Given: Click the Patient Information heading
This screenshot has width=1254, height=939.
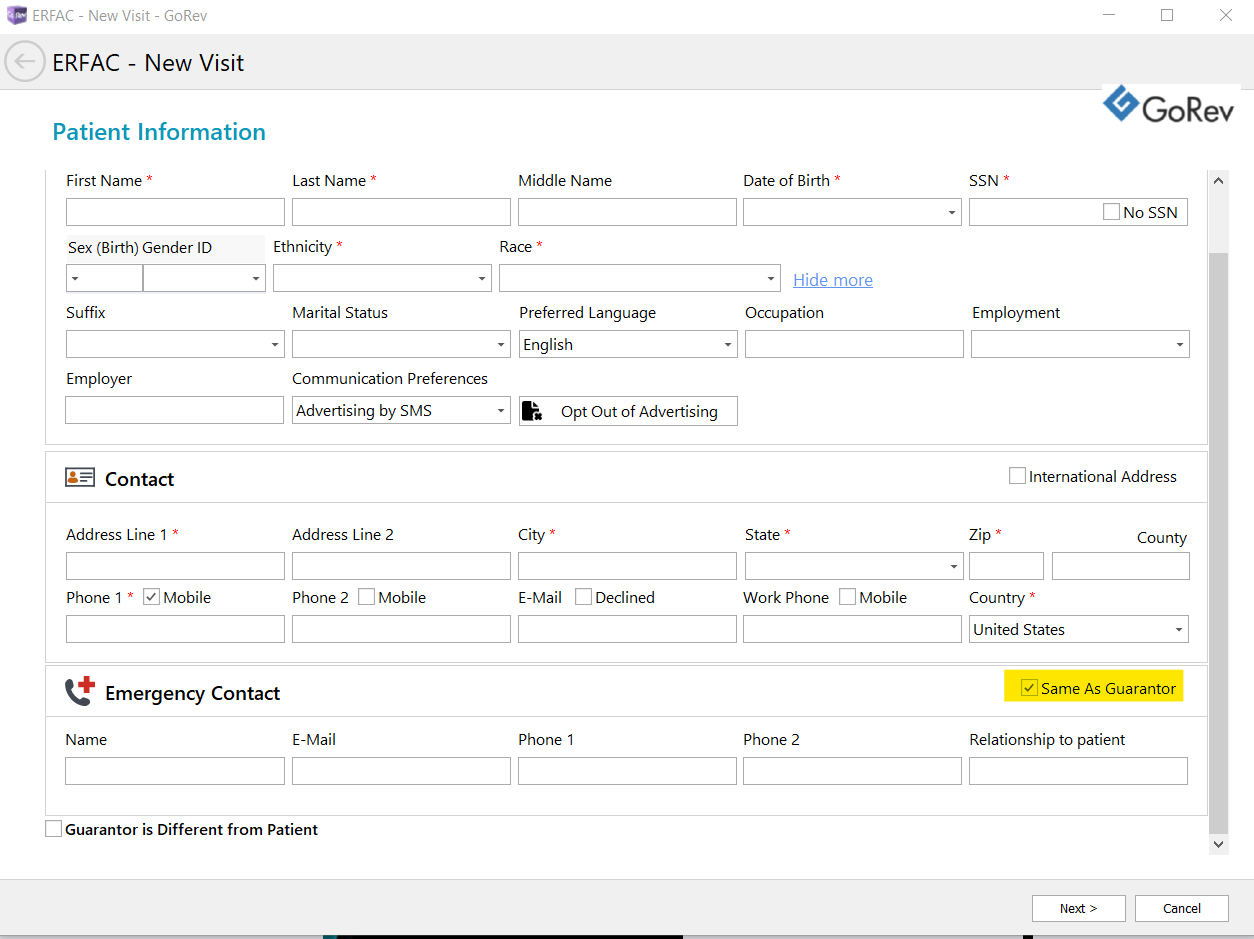Looking at the screenshot, I should point(159,132).
